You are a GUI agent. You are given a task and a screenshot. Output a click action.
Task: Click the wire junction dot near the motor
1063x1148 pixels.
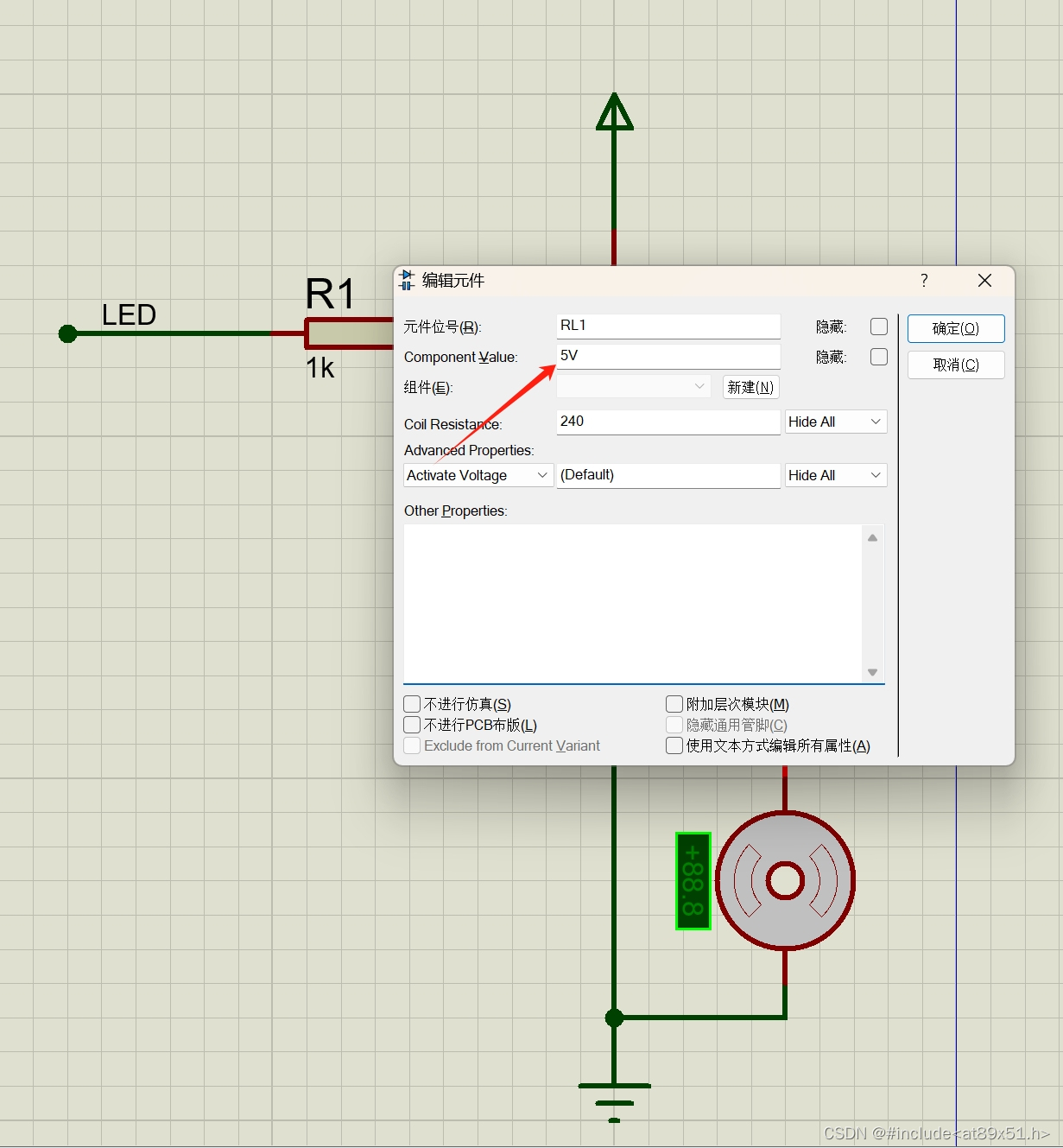(x=614, y=1018)
